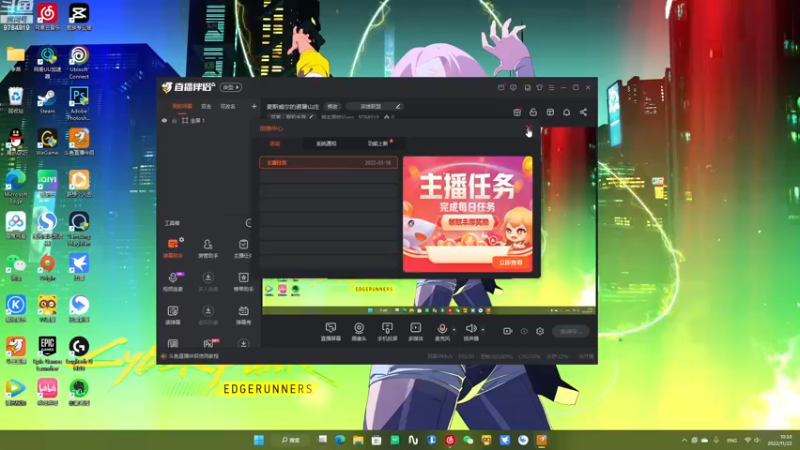Click the title bar save-like icon
800x450 pixels.
point(527,88)
